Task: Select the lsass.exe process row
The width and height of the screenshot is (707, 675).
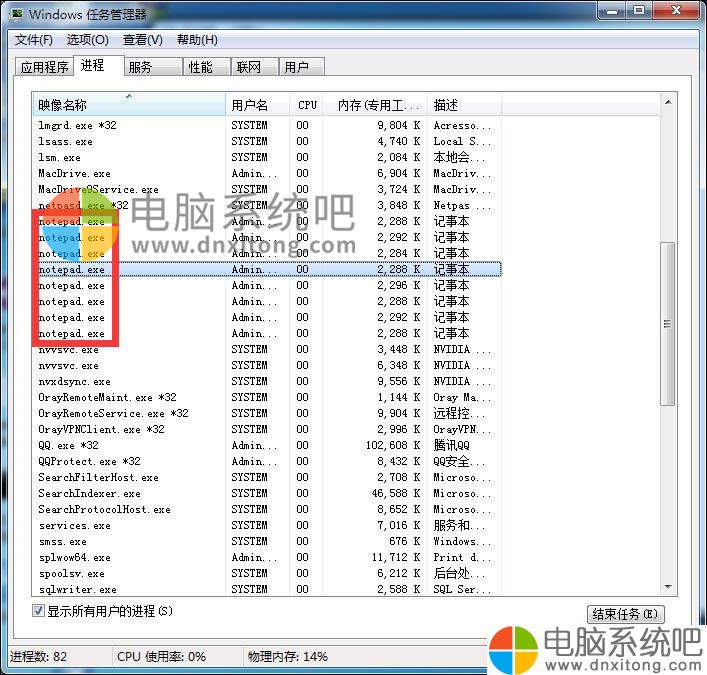Action: pos(266,142)
